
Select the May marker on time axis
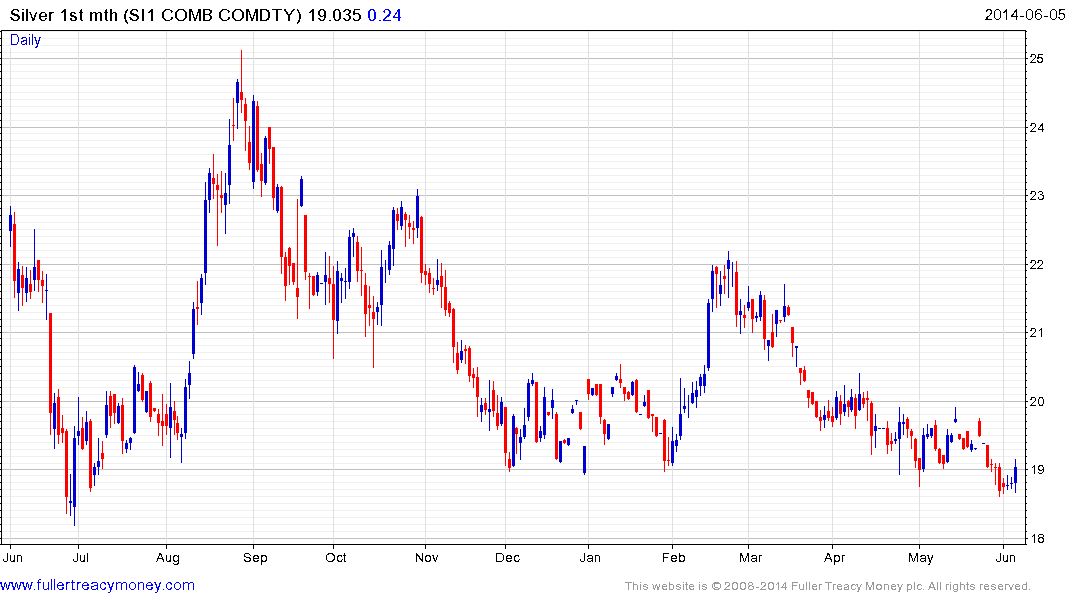(921, 557)
